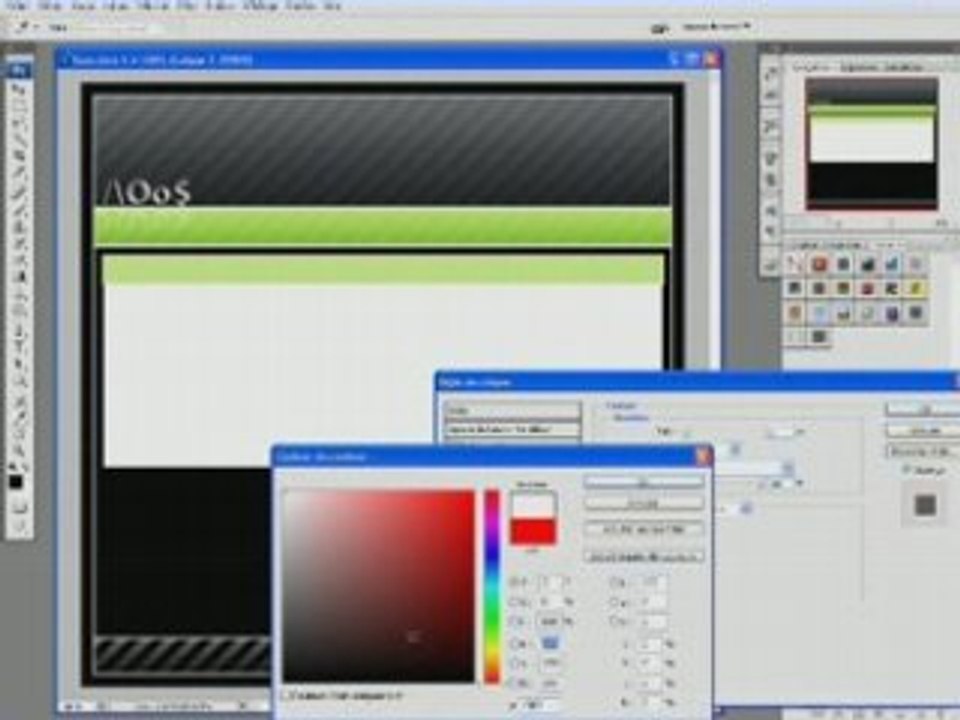The image size is (960, 720).
Task: Toggle Preview checkbox in Layer Style dialog
Action: pos(907,470)
